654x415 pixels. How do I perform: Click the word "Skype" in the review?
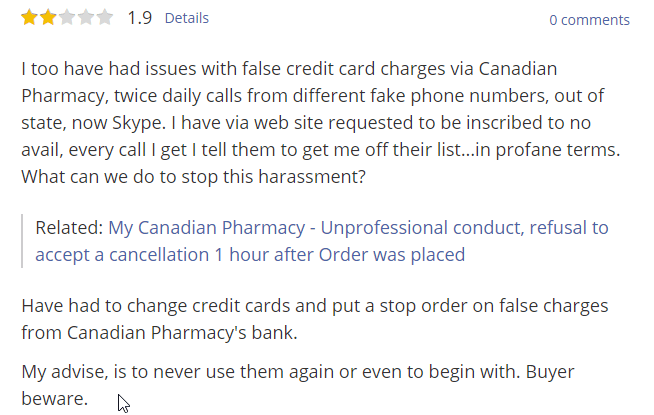point(136,123)
